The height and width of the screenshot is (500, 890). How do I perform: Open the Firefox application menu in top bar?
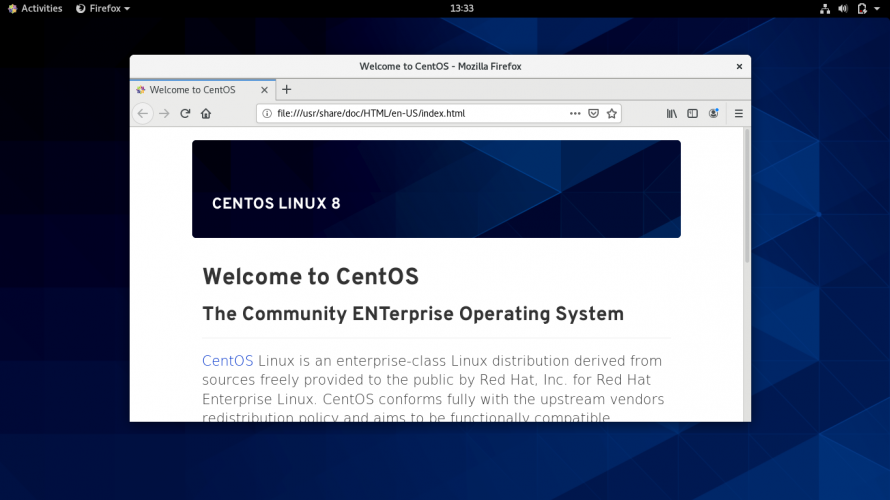coord(103,9)
